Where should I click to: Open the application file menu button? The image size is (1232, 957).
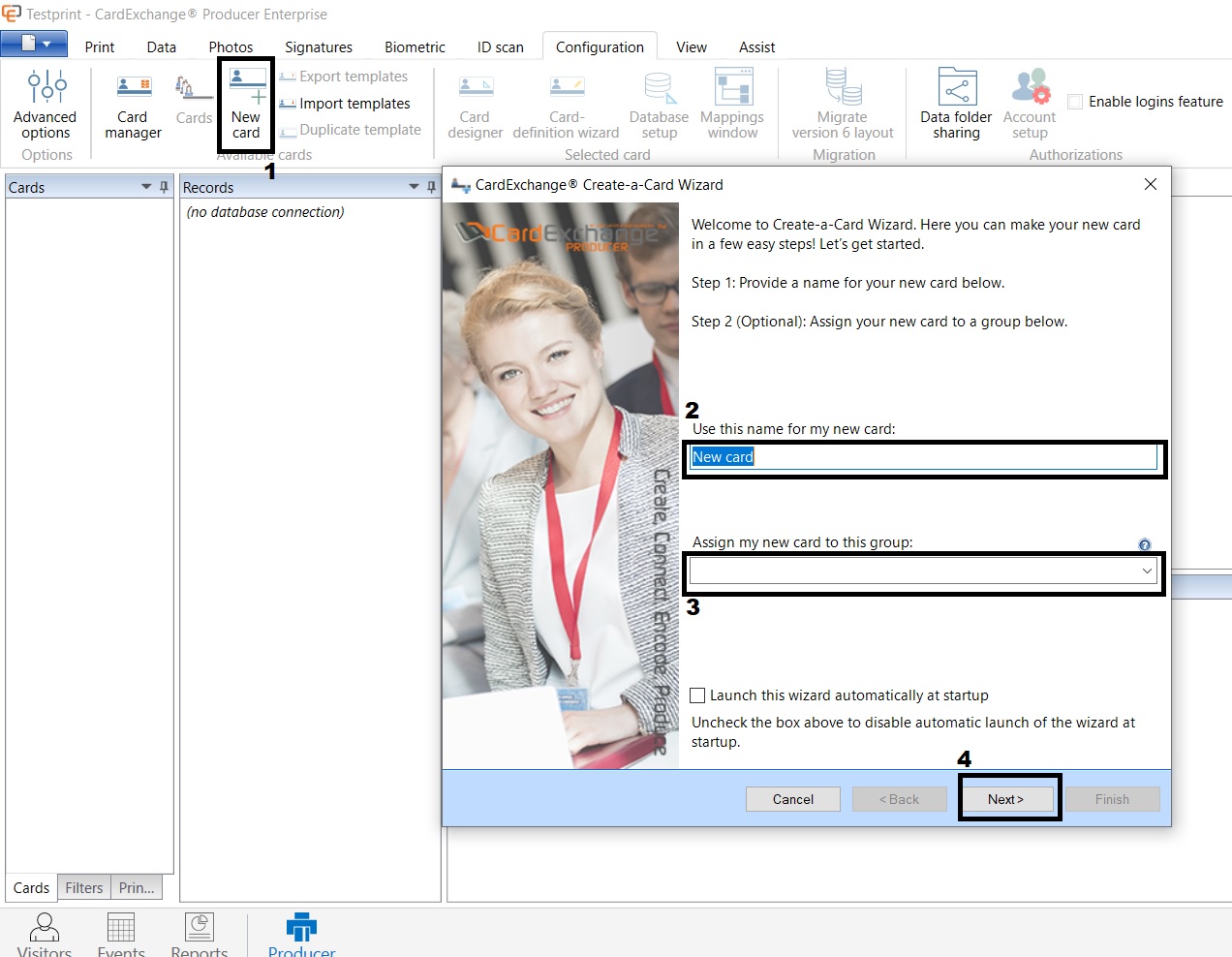pos(34,44)
